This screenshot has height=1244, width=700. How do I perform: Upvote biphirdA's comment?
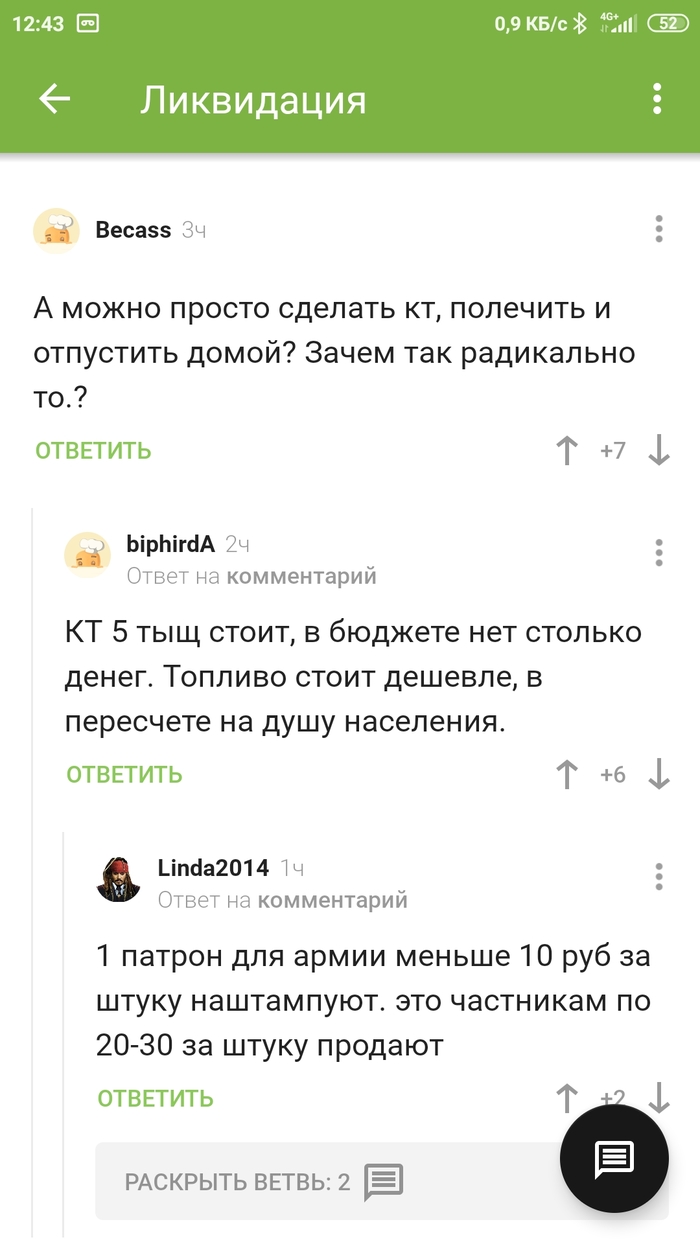click(x=567, y=775)
